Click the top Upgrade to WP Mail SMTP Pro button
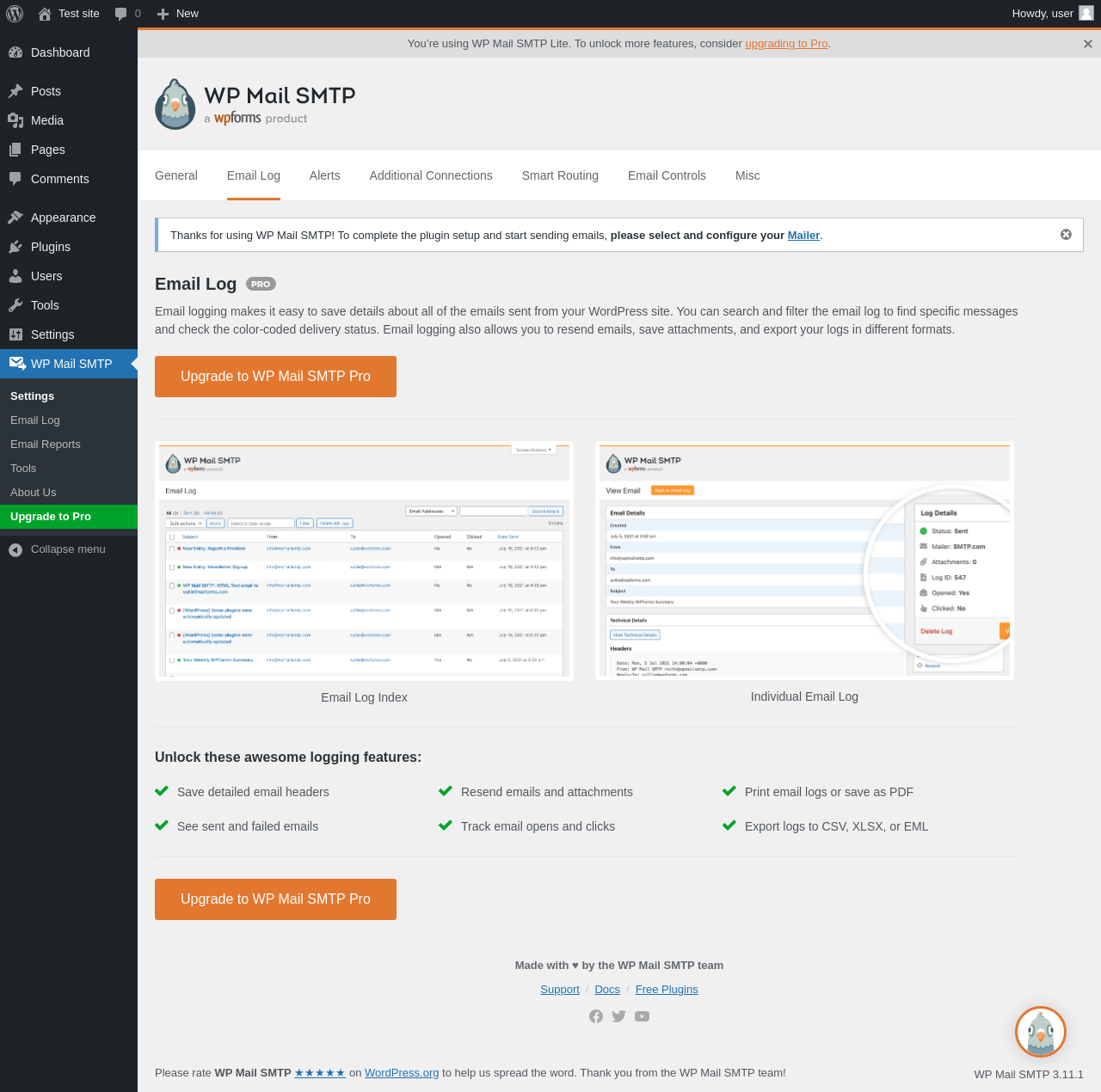 [275, 377]
